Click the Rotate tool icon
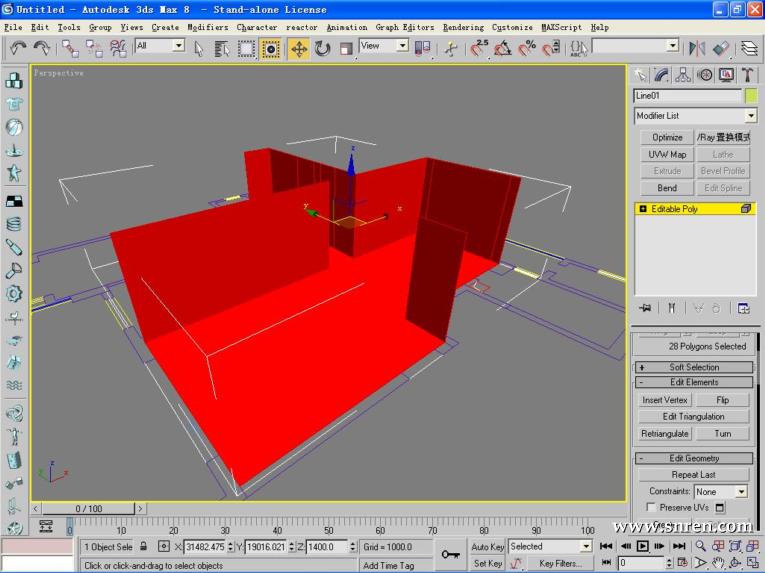765x573 pixels. pyautogui.click(x=323, y=48)
